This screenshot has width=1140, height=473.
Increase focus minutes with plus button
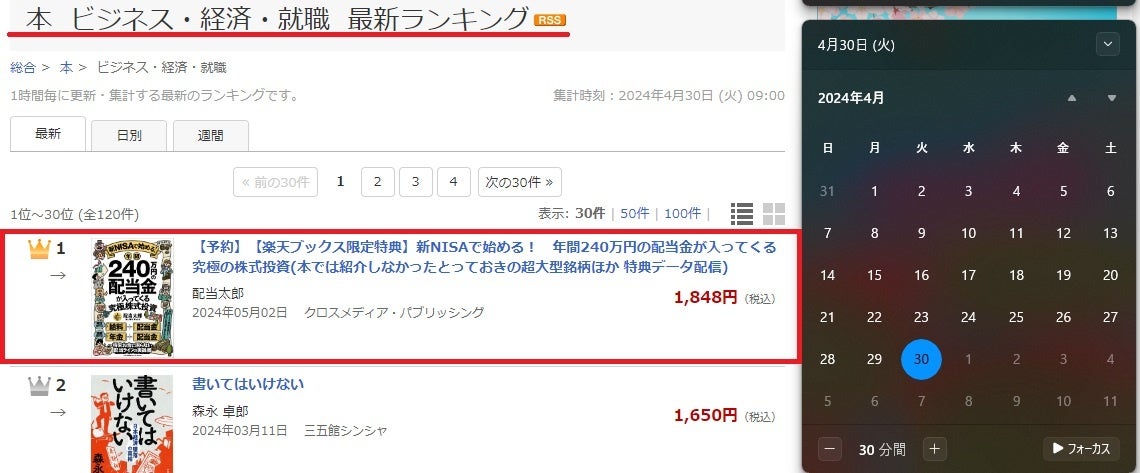click(x=934, y=449)
